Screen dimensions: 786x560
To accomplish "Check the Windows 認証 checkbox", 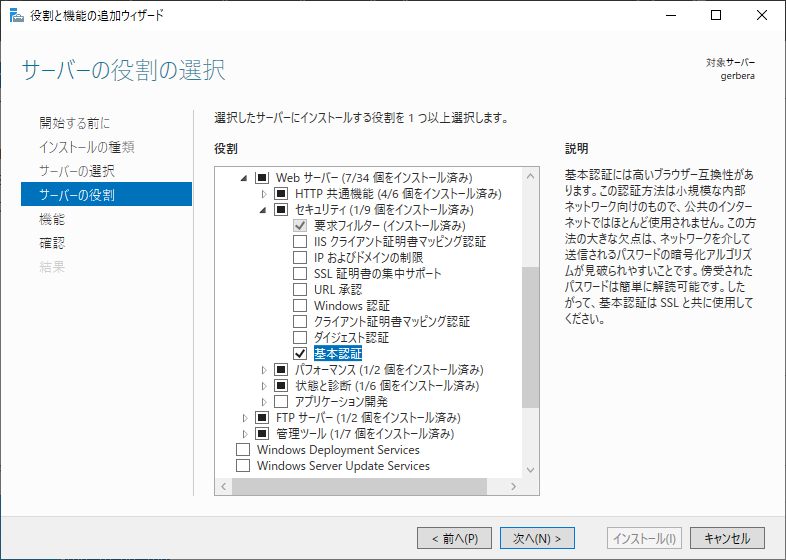I will click(300, 306).
